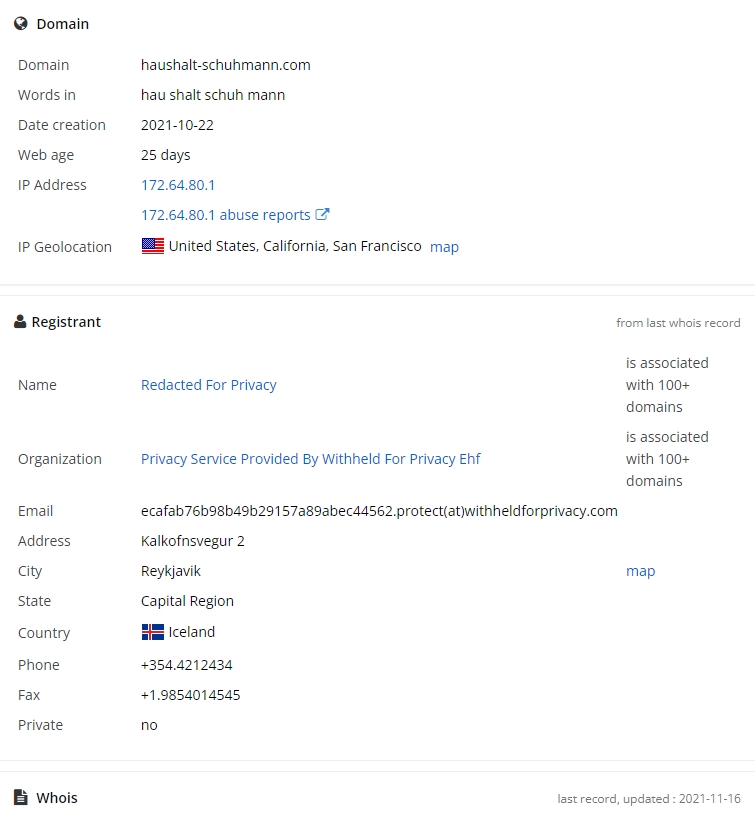755x818 pixels.
Task: Click the document icon beside Whois heading
Action: tap(21, 797)
